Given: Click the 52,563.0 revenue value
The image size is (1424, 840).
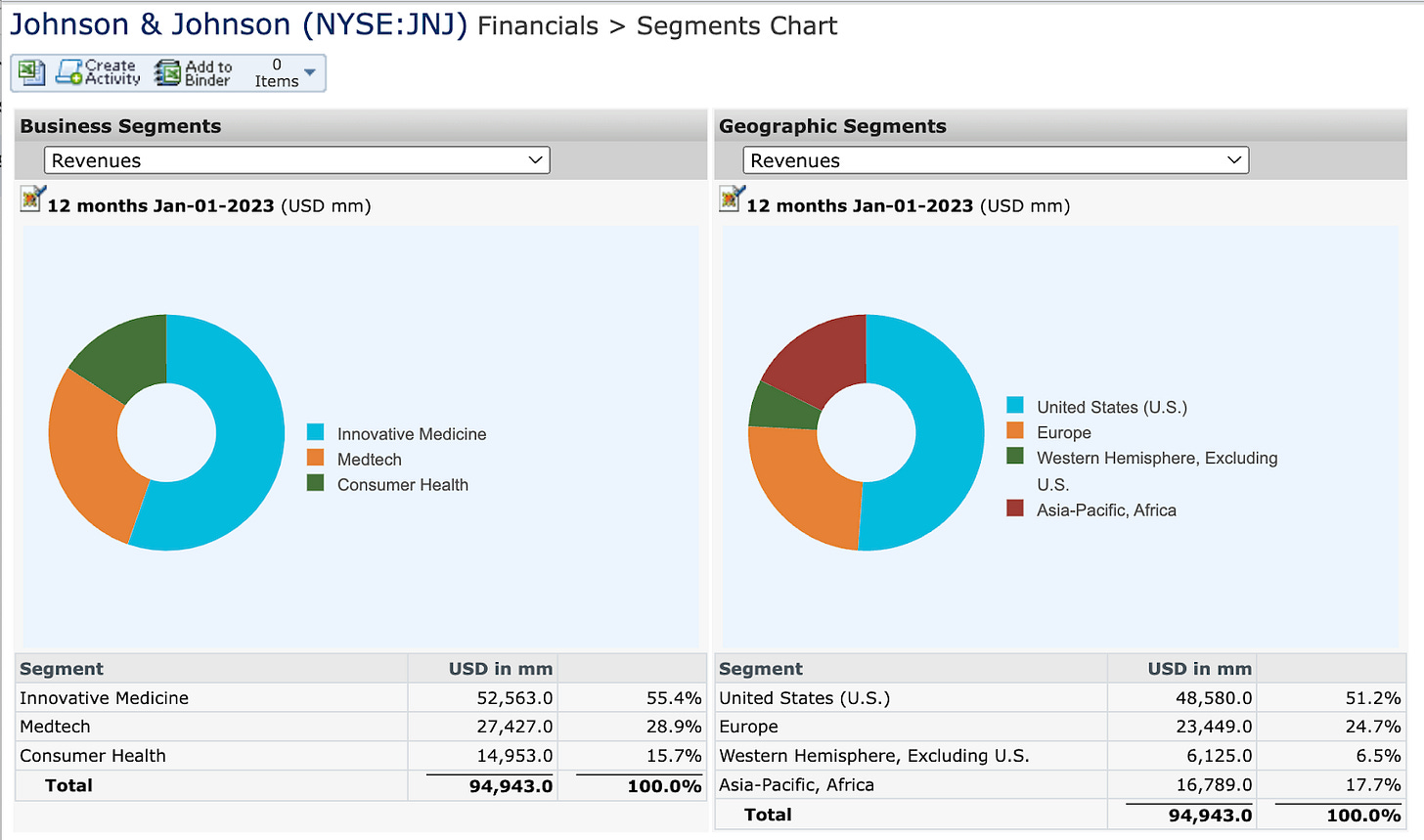Looking at the screenshot, I should coord(514,698).
